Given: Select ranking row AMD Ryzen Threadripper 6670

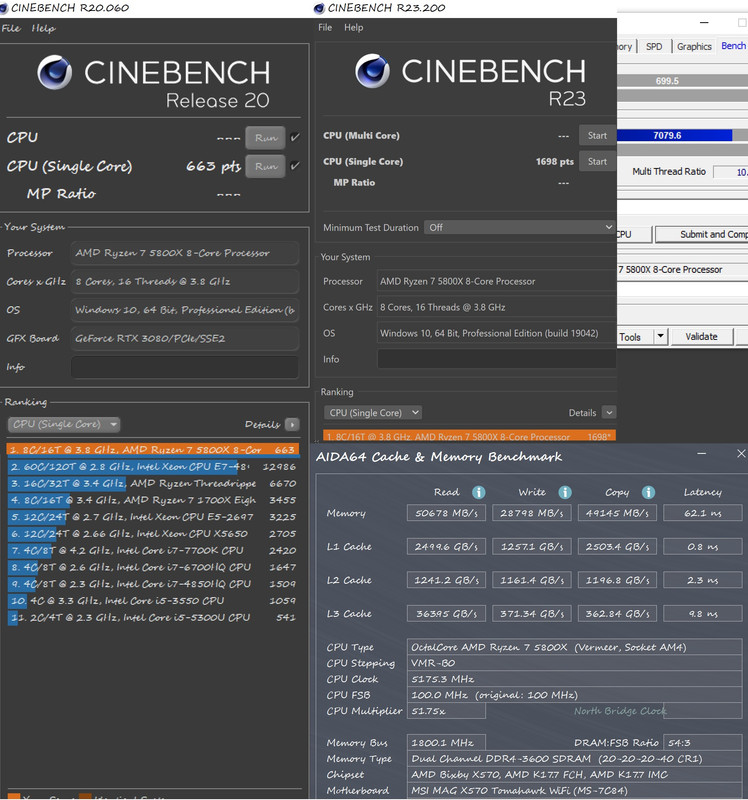Looking at the screenshot, I should 153,483.
